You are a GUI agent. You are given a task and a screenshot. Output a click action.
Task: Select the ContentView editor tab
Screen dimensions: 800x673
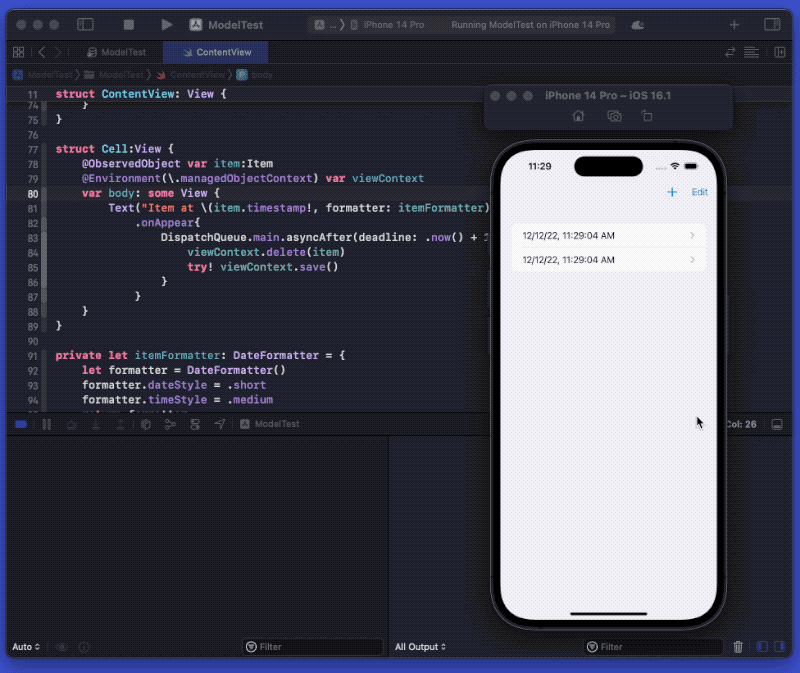point(216,52)
